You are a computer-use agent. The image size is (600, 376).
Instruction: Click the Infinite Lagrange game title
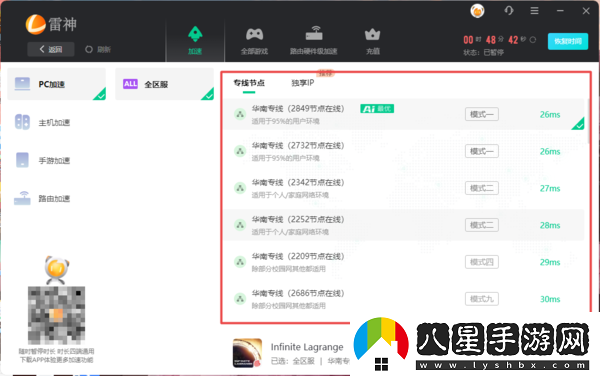(x=307, y=347)
